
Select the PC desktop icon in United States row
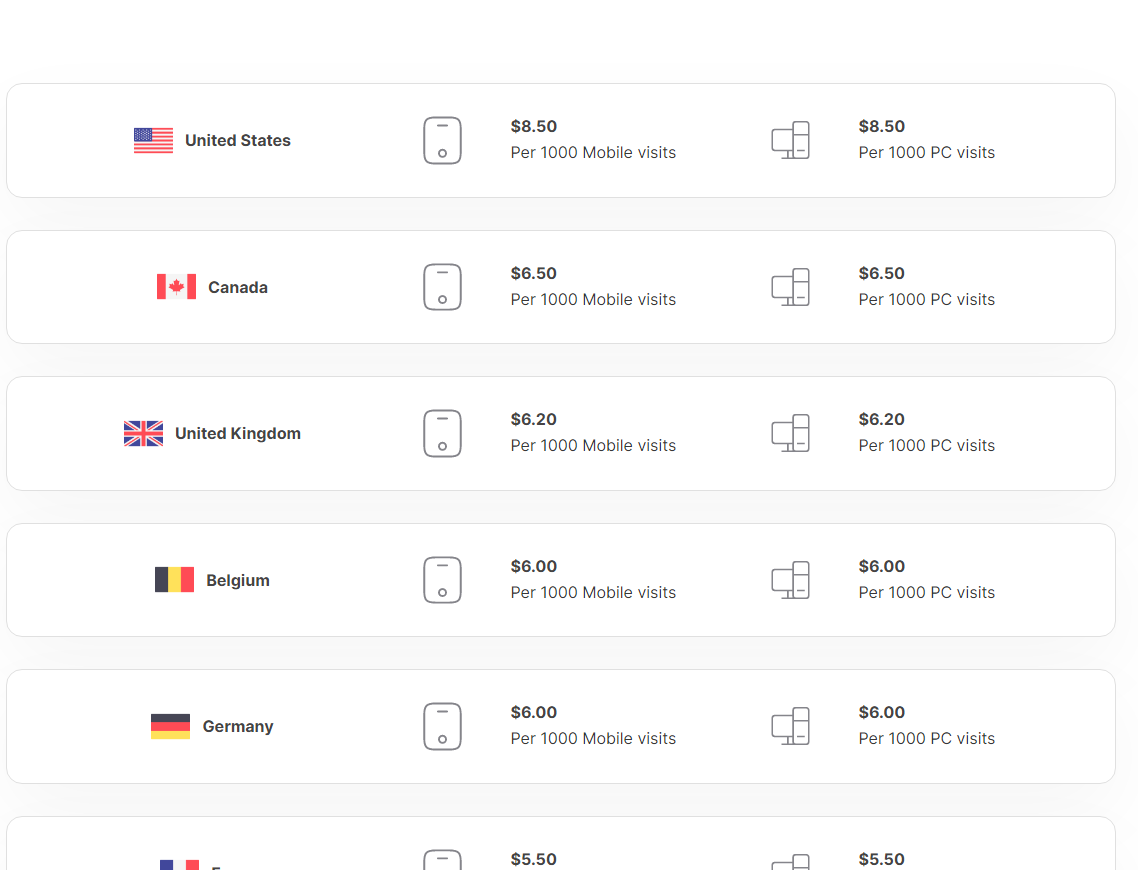pos(790,140)
